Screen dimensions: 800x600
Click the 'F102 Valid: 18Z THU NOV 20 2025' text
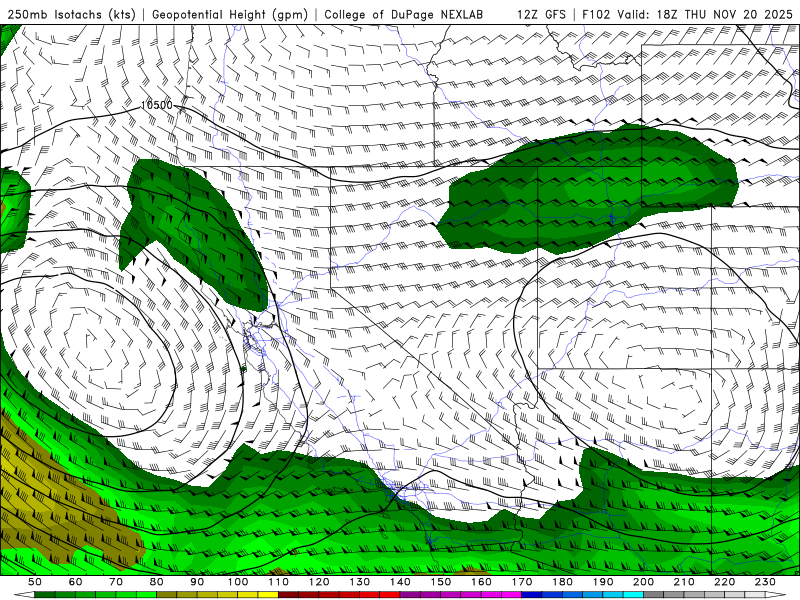coord(688,14)
